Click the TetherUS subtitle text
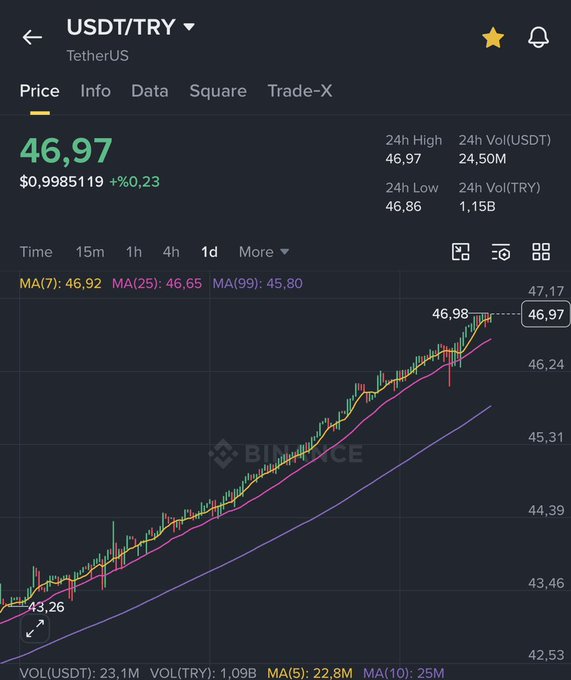 tap(98, 56)
